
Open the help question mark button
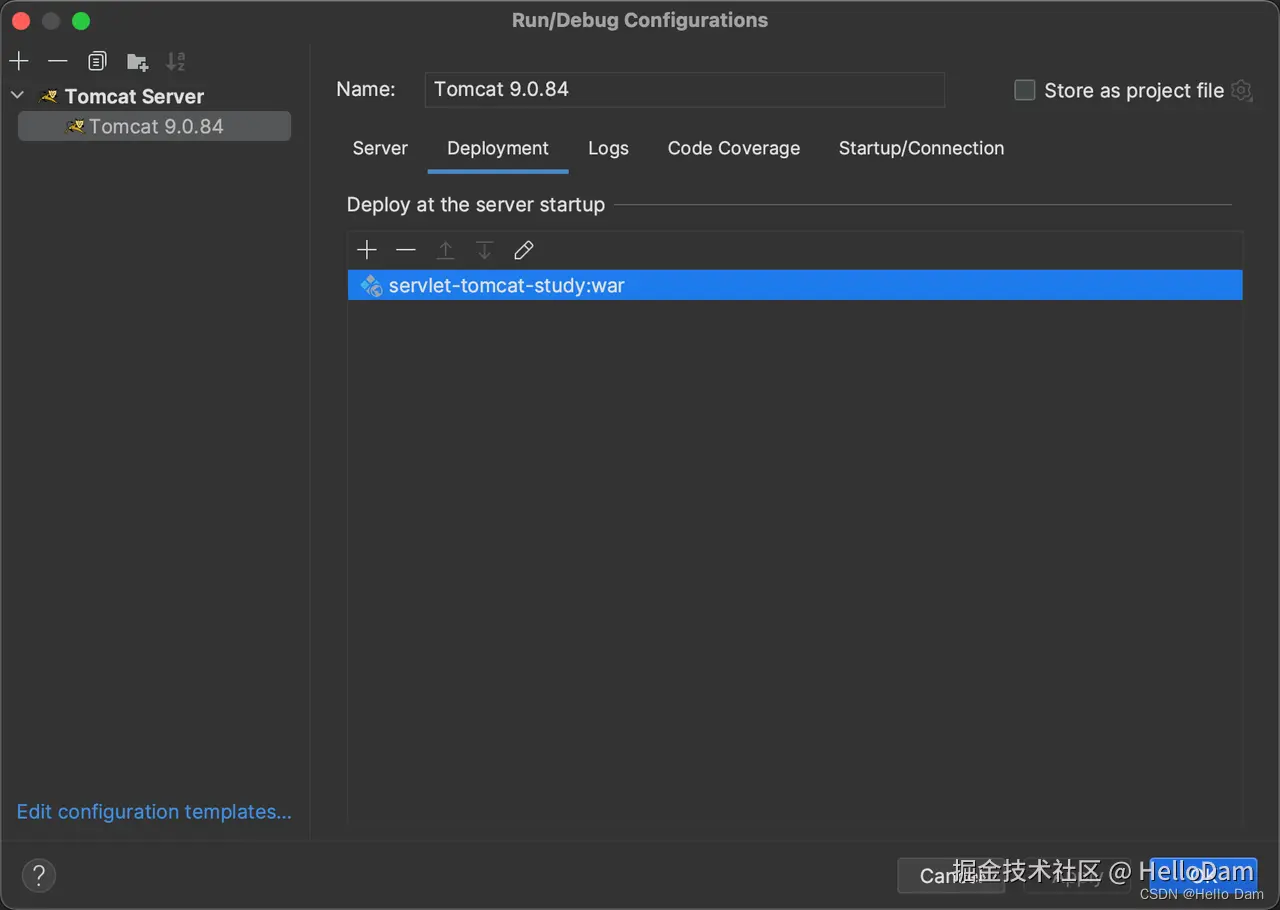pos(39,875)
